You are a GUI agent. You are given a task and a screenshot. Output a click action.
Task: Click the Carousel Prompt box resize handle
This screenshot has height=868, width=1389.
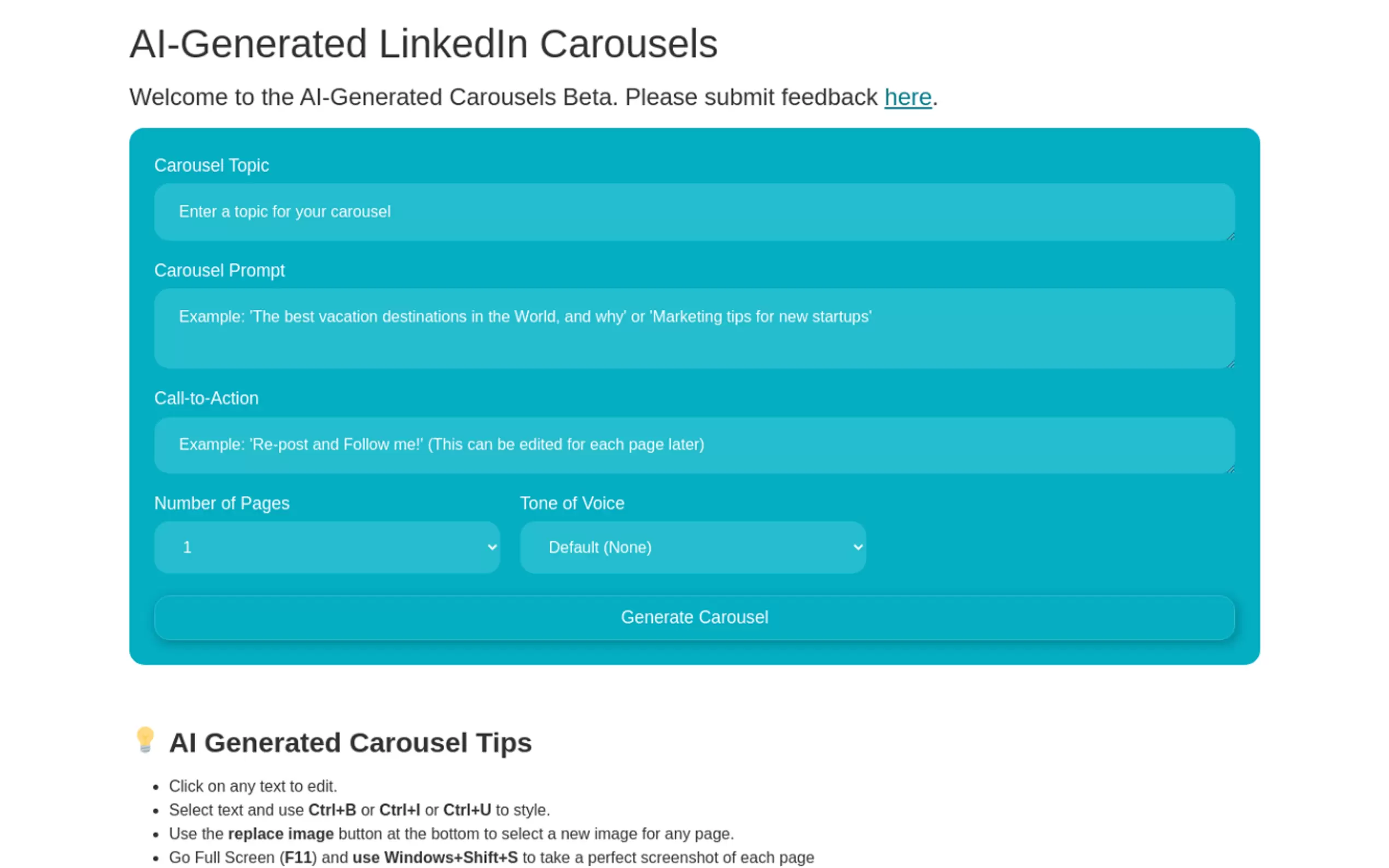click(1230, 364)
